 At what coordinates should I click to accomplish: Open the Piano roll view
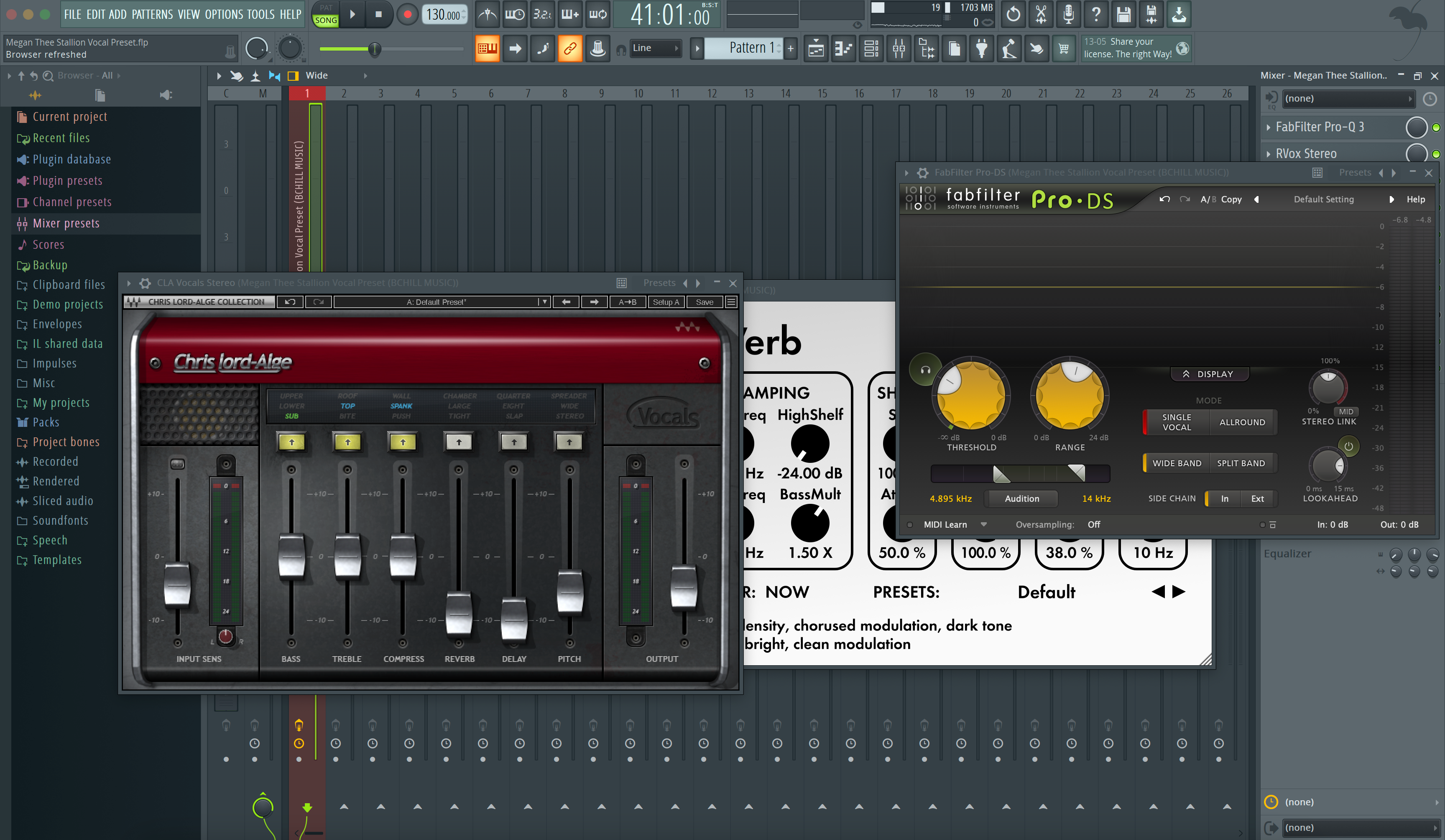point(843,49)
